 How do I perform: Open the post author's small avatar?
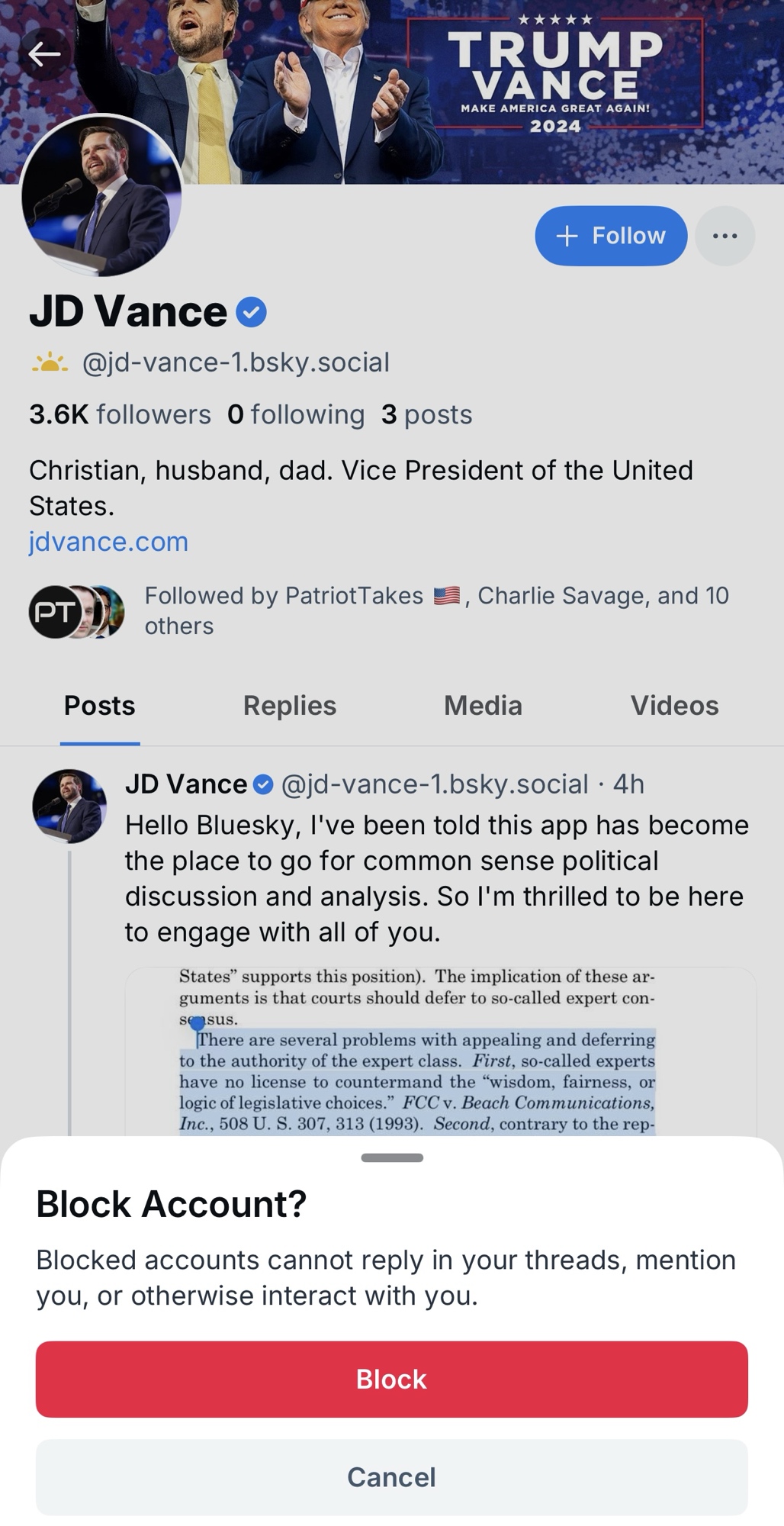pyautogui.click(x=69, y=806)
